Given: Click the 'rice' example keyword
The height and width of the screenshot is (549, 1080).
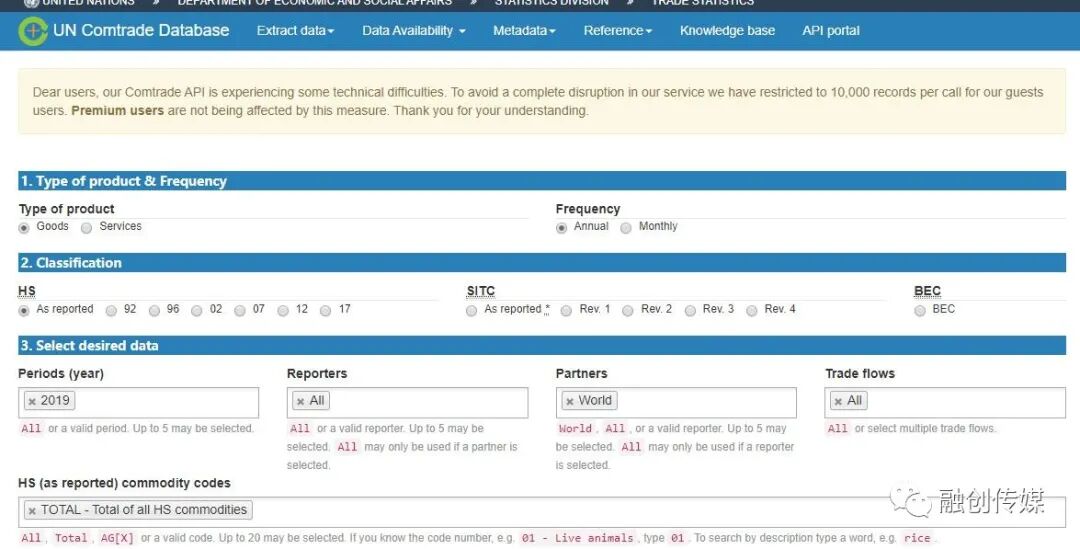Looking at the screenshot, I should (x=917, y=538).
